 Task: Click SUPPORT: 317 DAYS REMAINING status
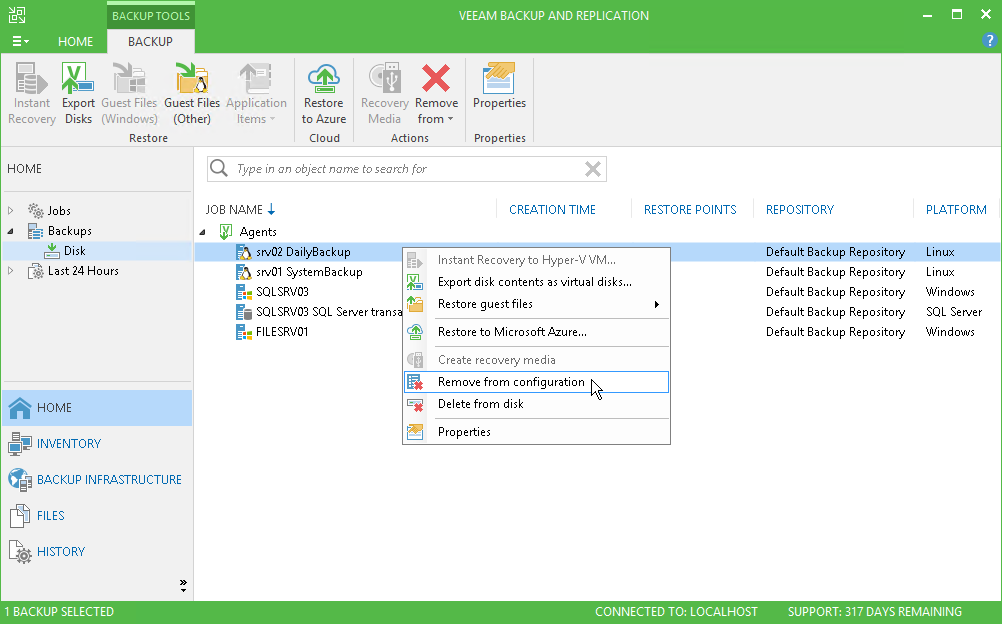click(874, 612)
